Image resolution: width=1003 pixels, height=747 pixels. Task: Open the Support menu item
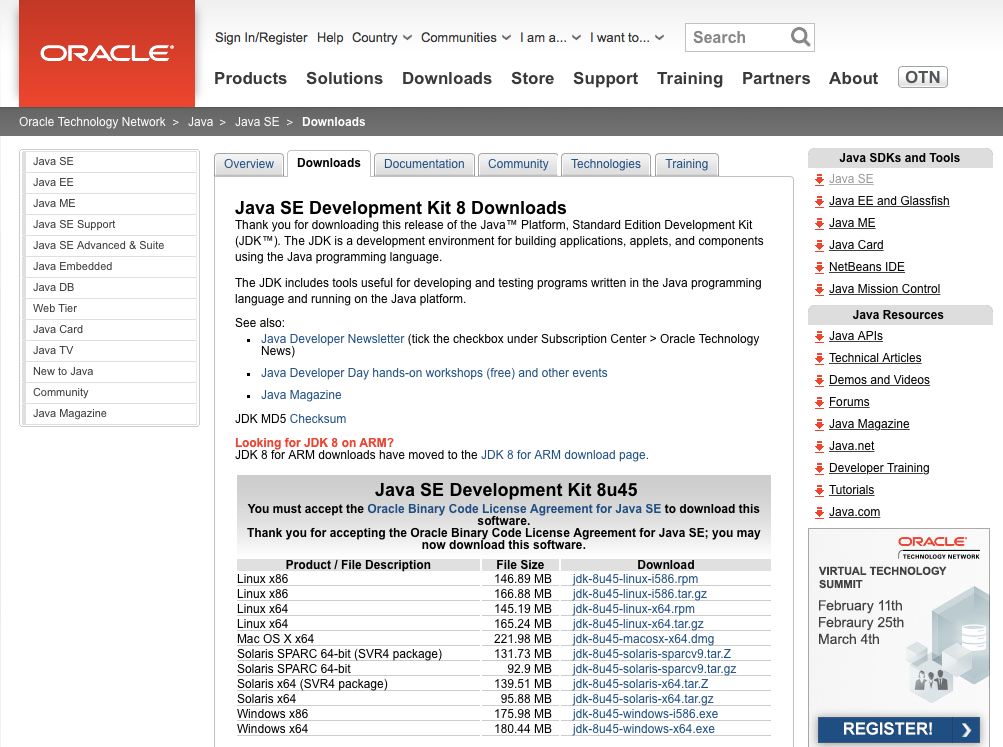605,78
